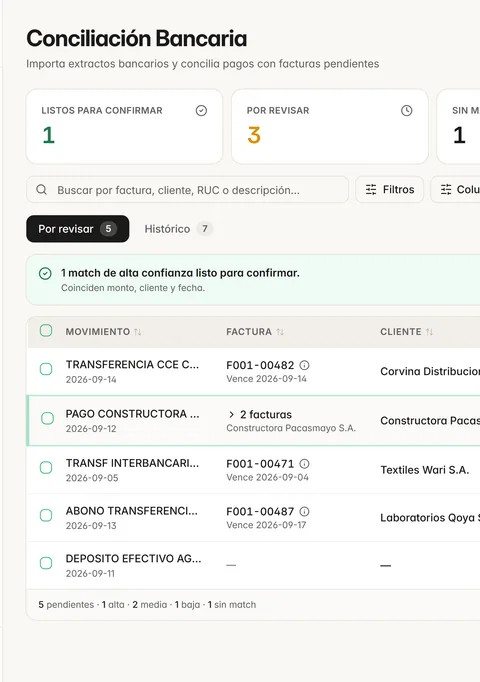Click the Vence 2026-09-04 due date
Viewport: 480px width, 682px height.
tap(267, 477)
